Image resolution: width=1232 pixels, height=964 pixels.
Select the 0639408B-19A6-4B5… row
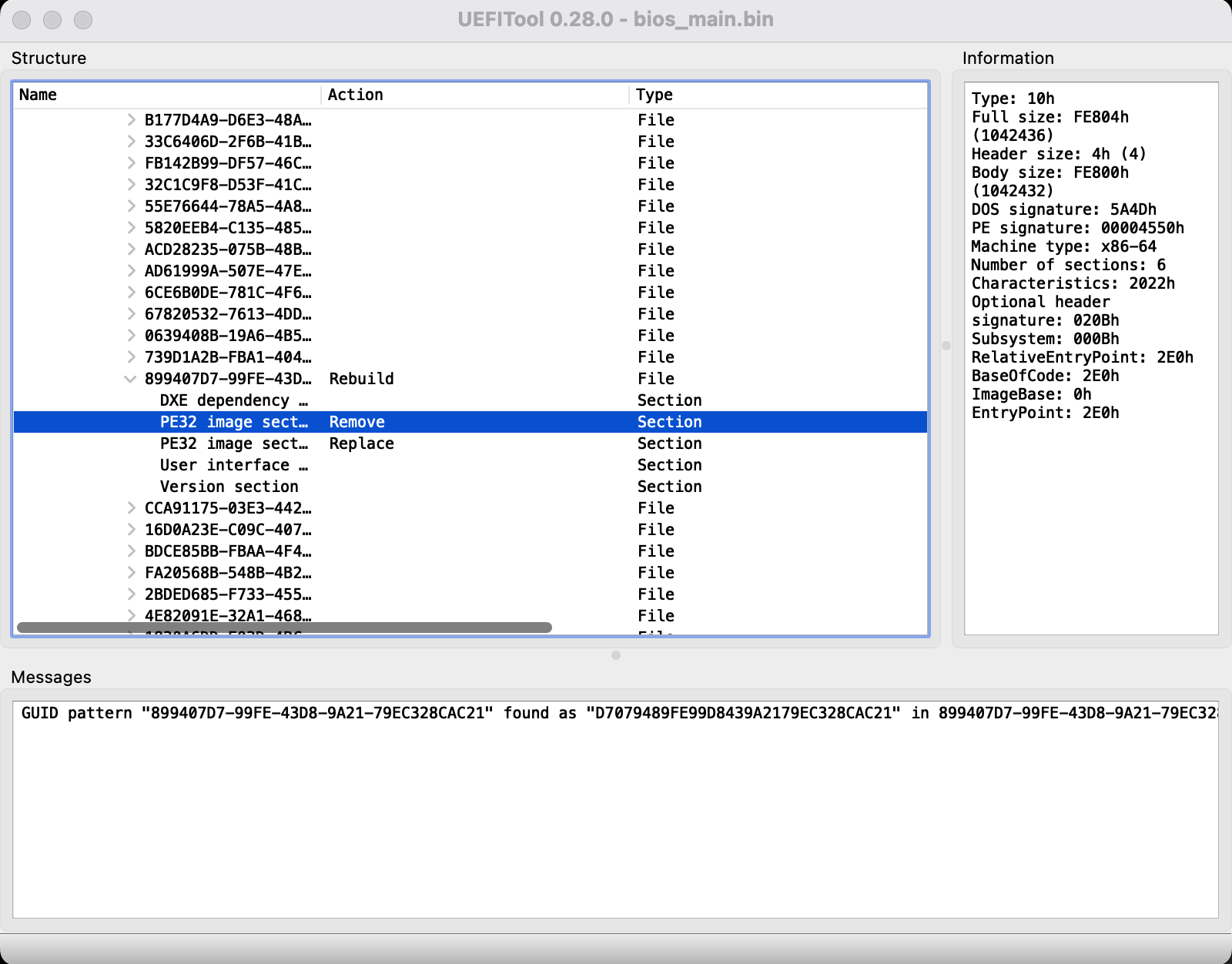pyautogui.click(x=470, y=336)
